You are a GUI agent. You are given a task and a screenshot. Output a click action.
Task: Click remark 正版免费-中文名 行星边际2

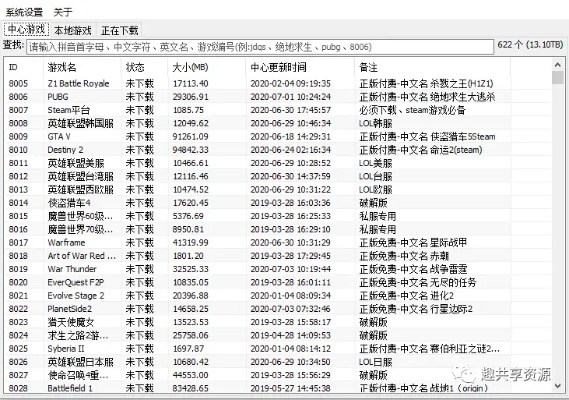[x=416, y=309]
